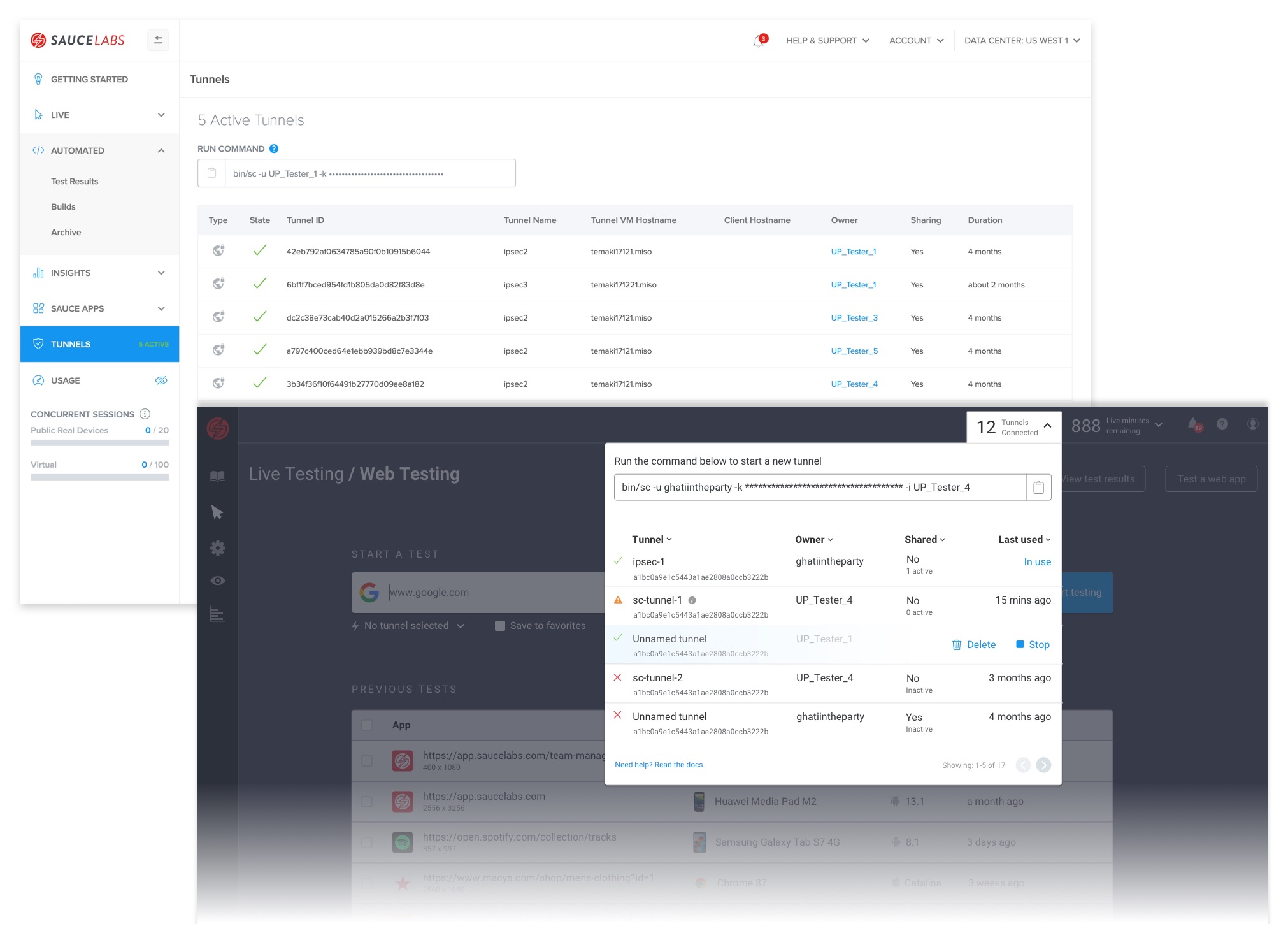Expand the Sauce Apps menu section
This screenshot has height=947, width=1288.
100,308
